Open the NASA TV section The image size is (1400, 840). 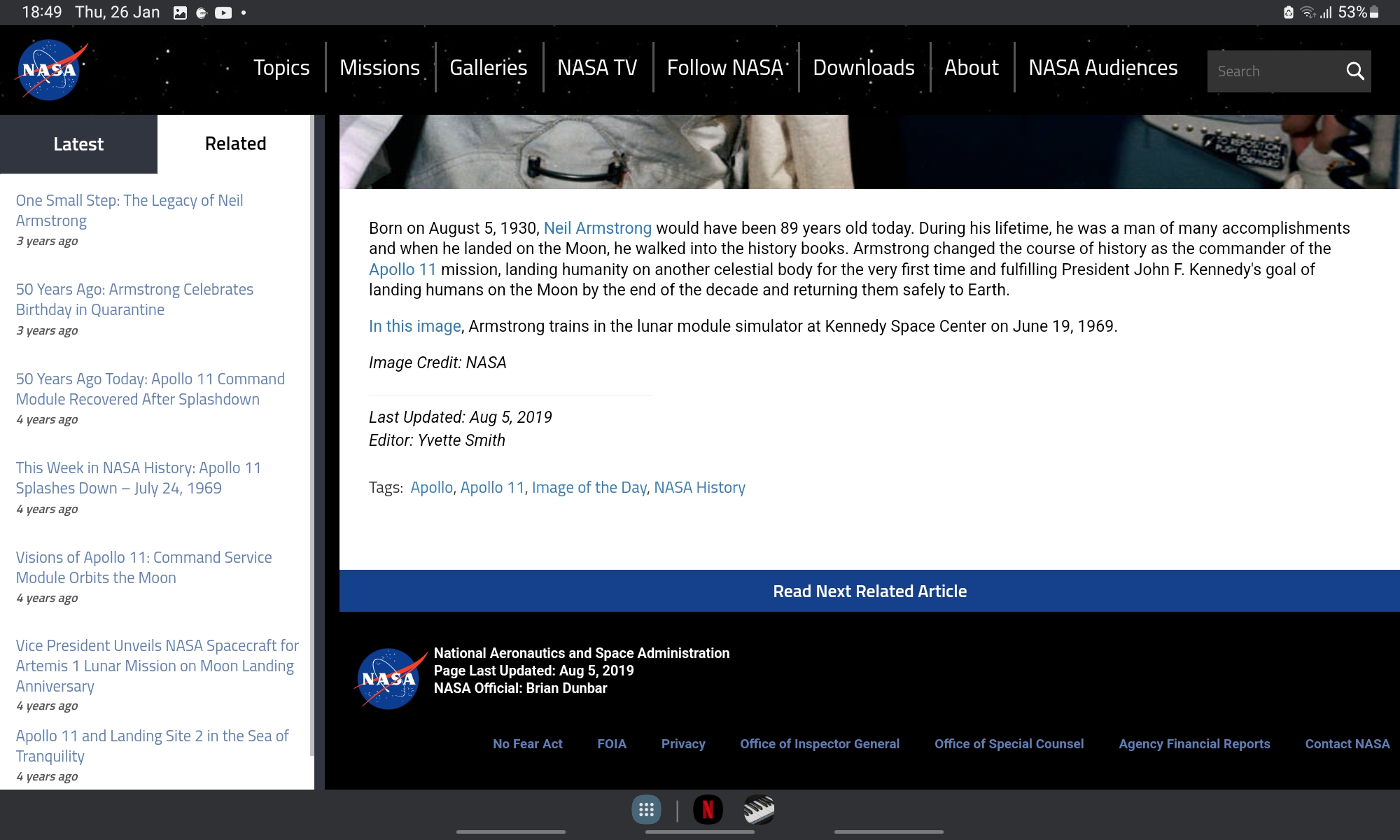tap(597, 67)
